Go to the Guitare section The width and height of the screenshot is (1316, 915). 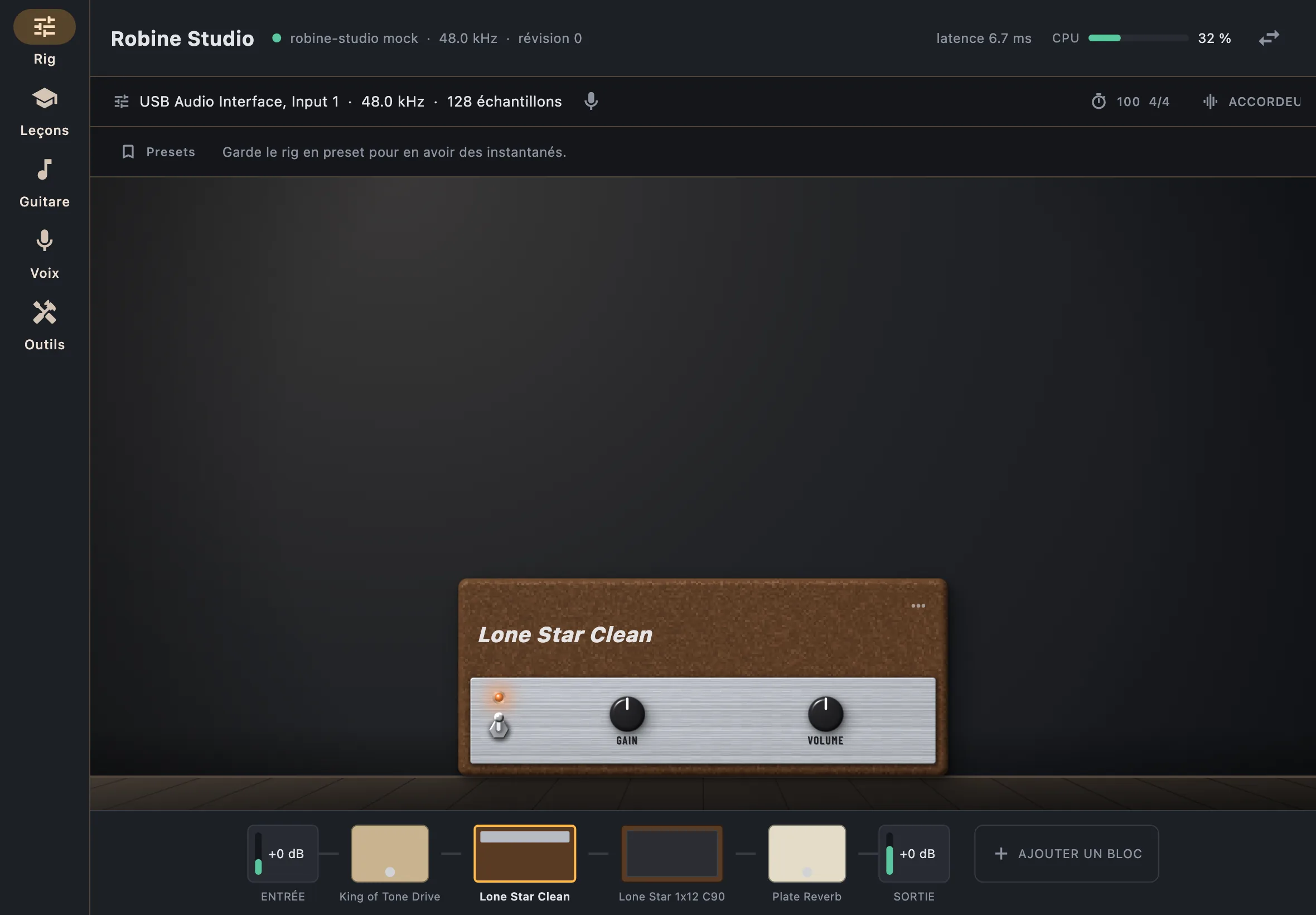44,184
